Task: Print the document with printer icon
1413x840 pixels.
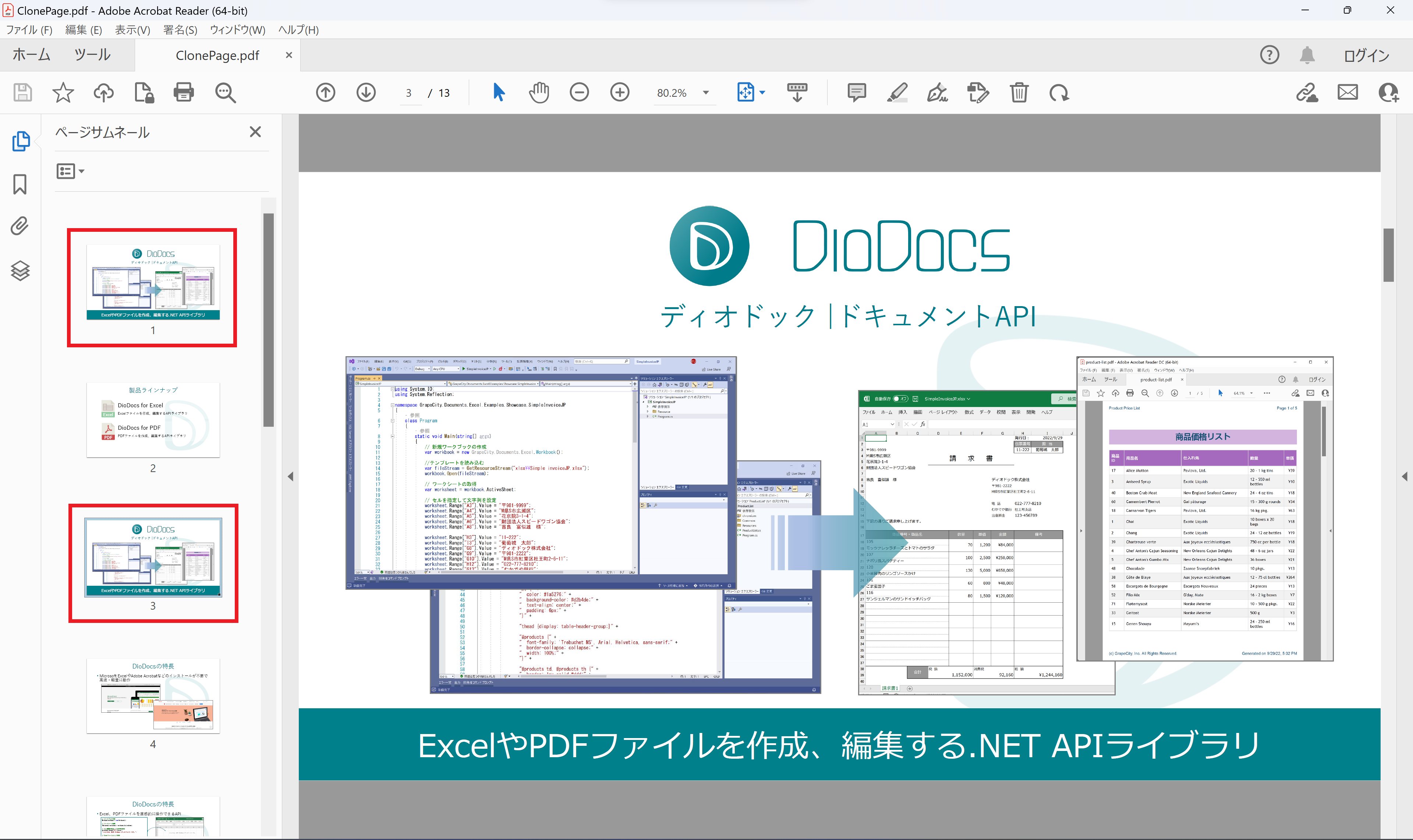Action: [183, 92]
